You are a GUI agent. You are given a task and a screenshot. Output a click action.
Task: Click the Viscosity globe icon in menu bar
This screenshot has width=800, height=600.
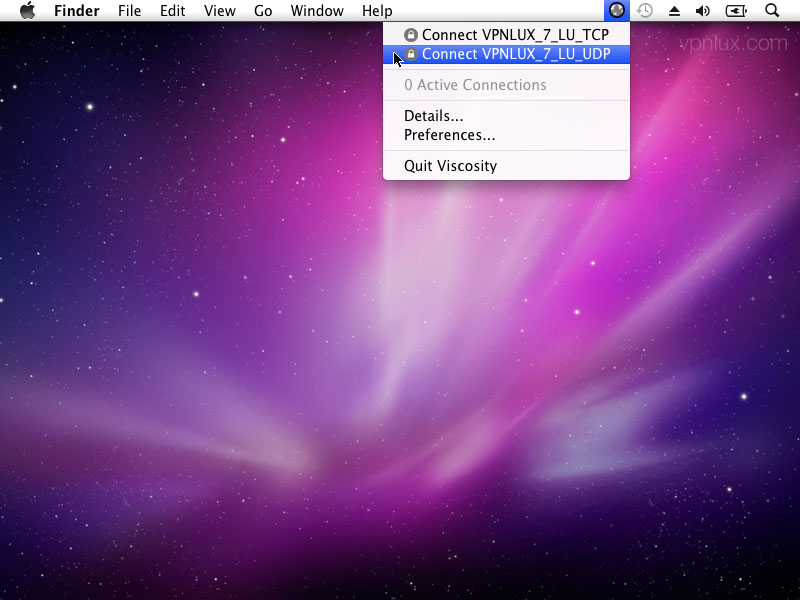(617, 11)
